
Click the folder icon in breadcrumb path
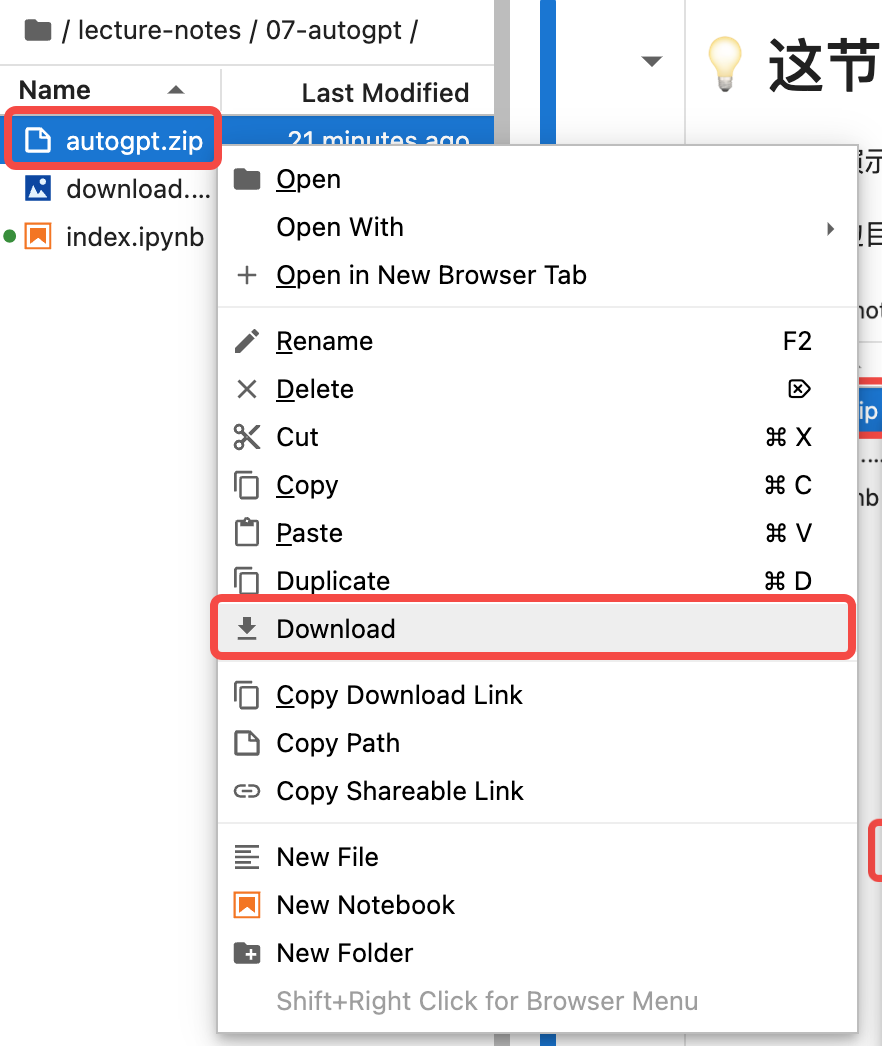38,30
